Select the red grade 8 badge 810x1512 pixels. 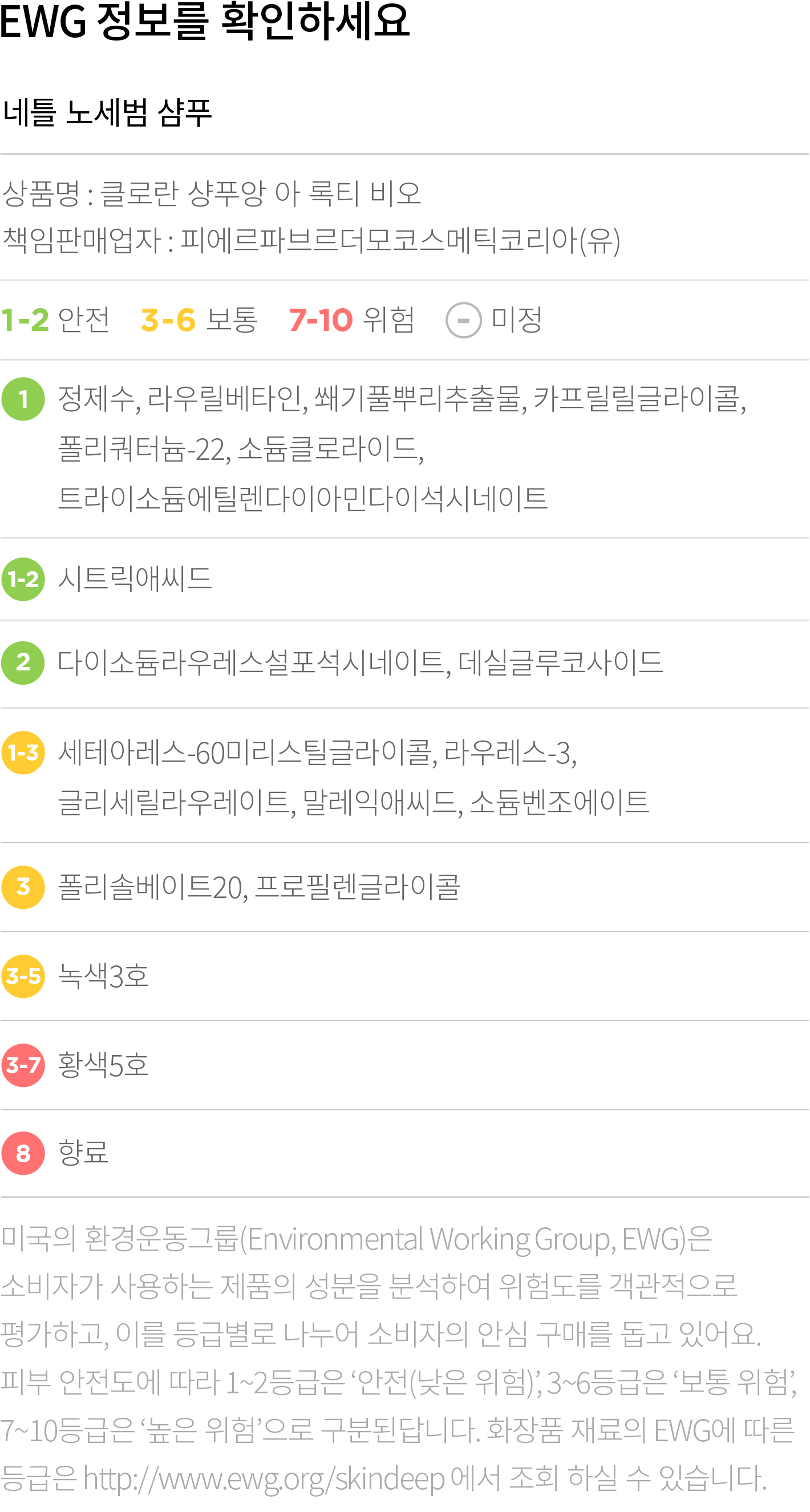coord(23,1153)
